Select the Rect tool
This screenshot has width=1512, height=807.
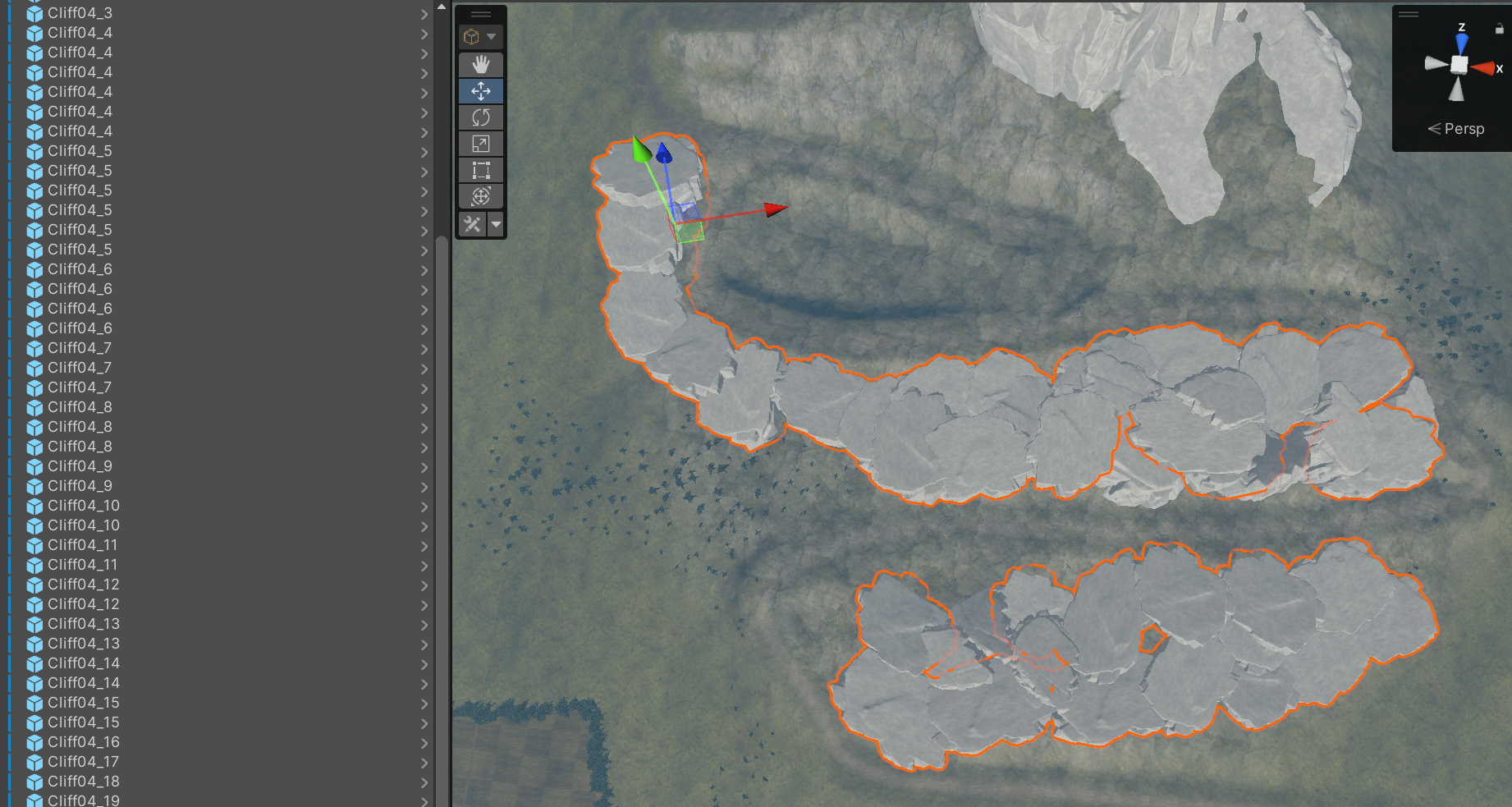tap(481, 170)
